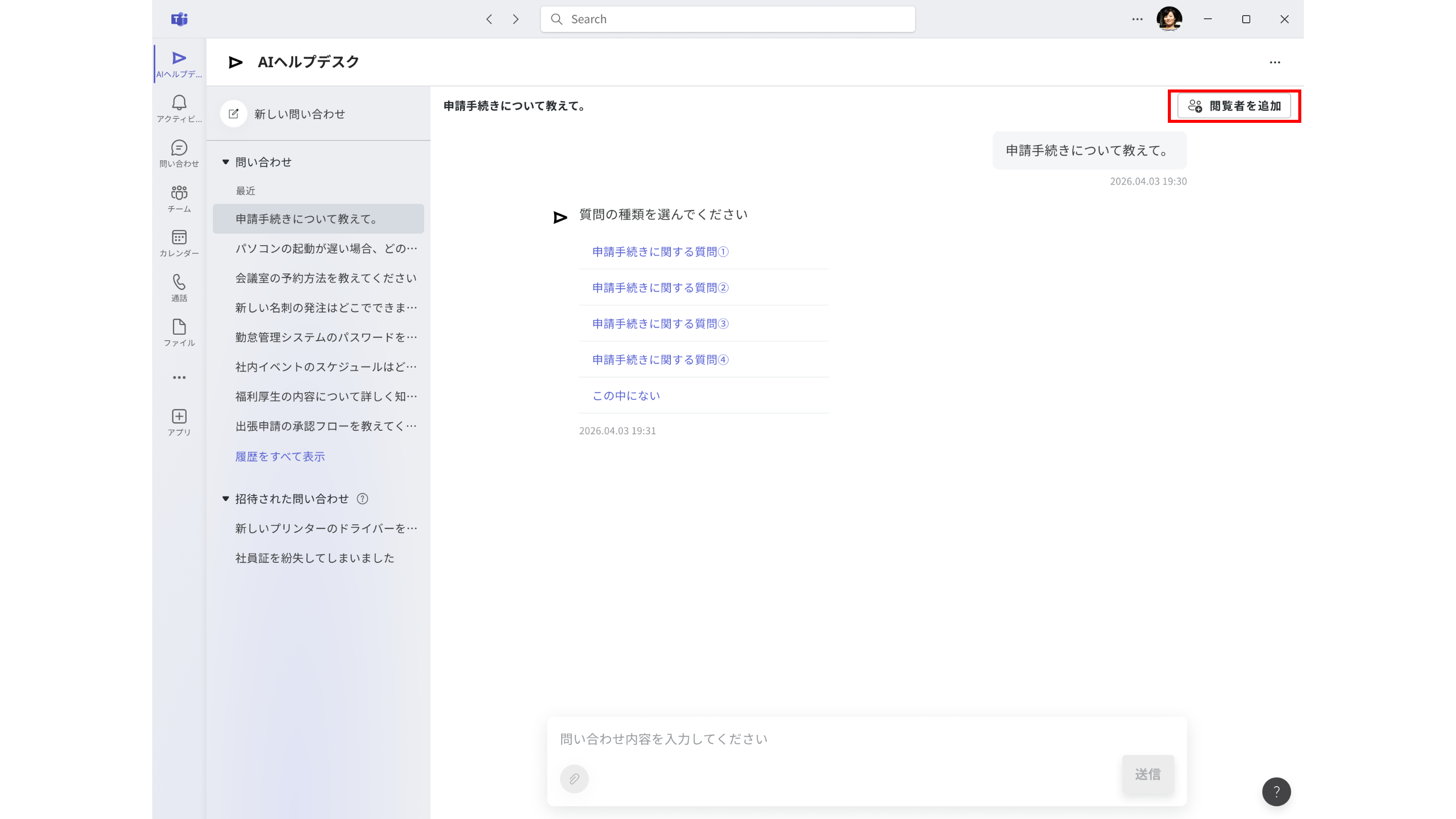Focus the 問い合わせ内容を入力してください field
This screenshot has height=819, width=1456.
pyautogui.click(x=867, y=739)
